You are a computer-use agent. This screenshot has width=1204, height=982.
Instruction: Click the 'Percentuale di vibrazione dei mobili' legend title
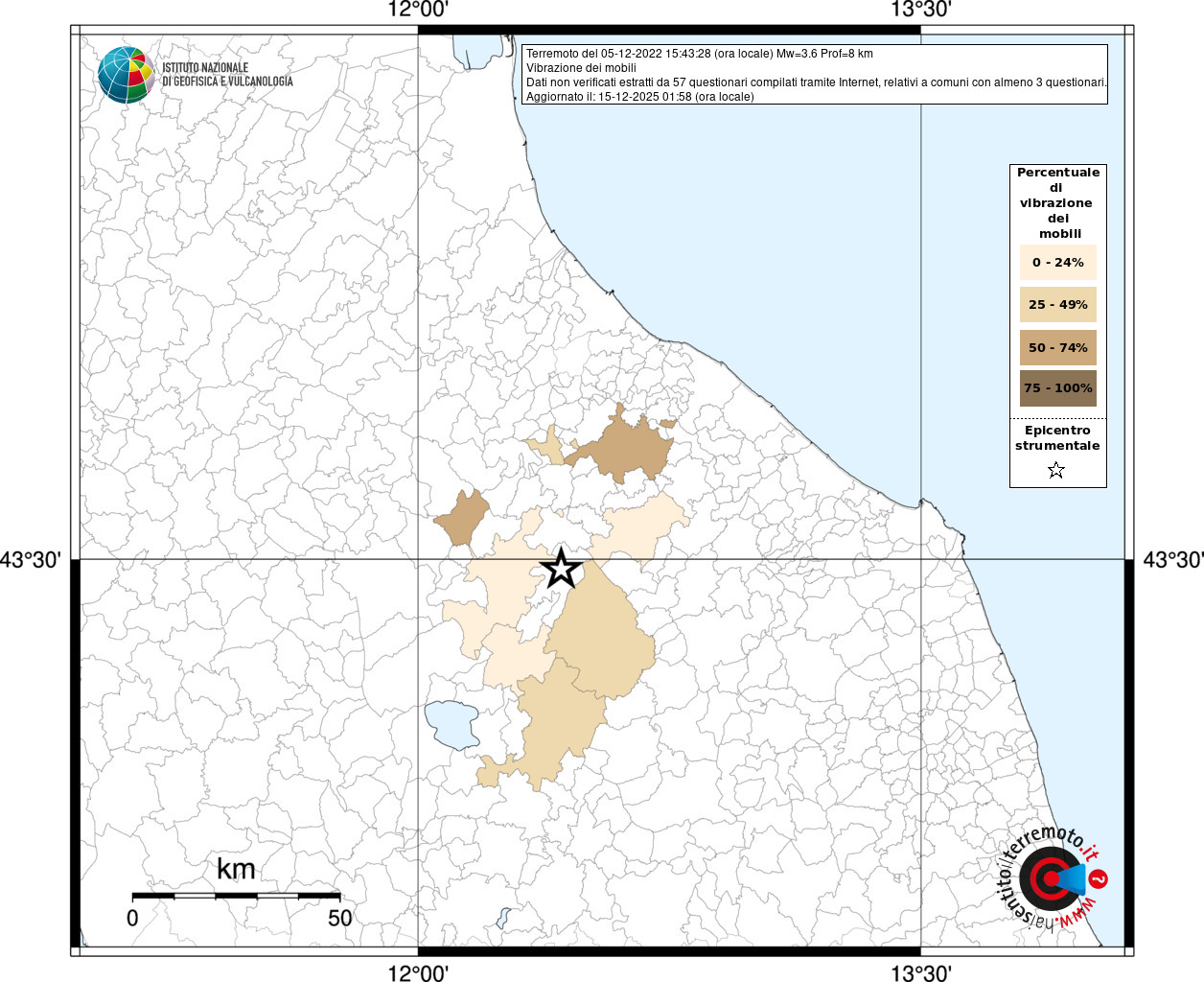pyautogui.click(x=1057, y=202)
